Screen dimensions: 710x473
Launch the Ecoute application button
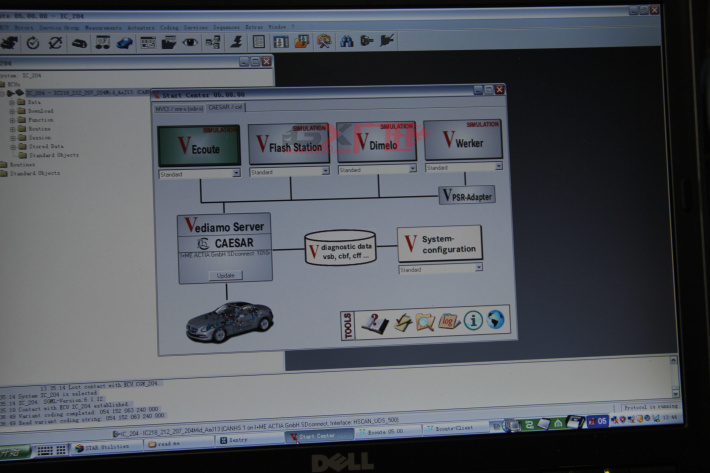tap(199, 146)
